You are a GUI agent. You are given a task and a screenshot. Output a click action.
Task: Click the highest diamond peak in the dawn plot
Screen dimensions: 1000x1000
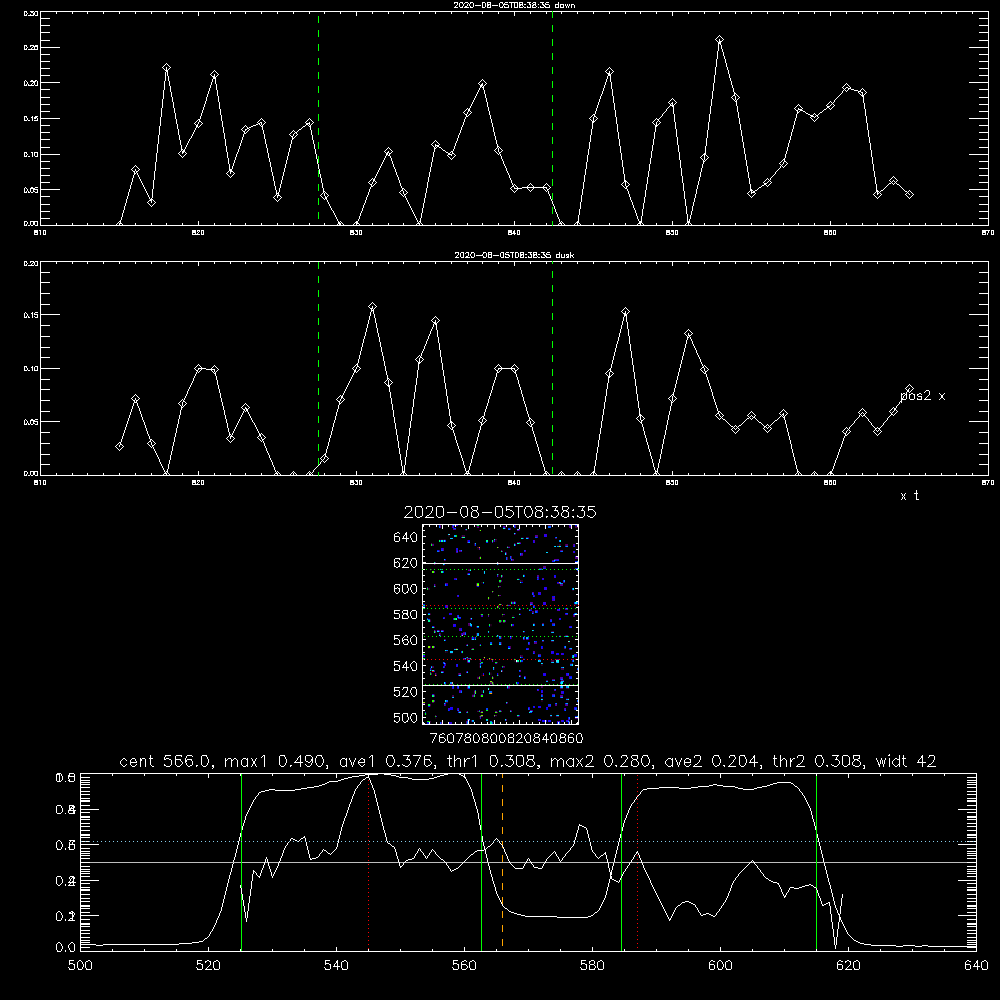click(x=719, y=40)
